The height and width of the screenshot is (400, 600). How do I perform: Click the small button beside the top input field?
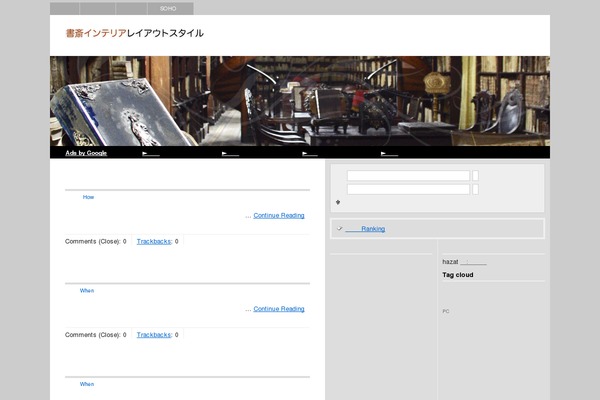(475, 176)
